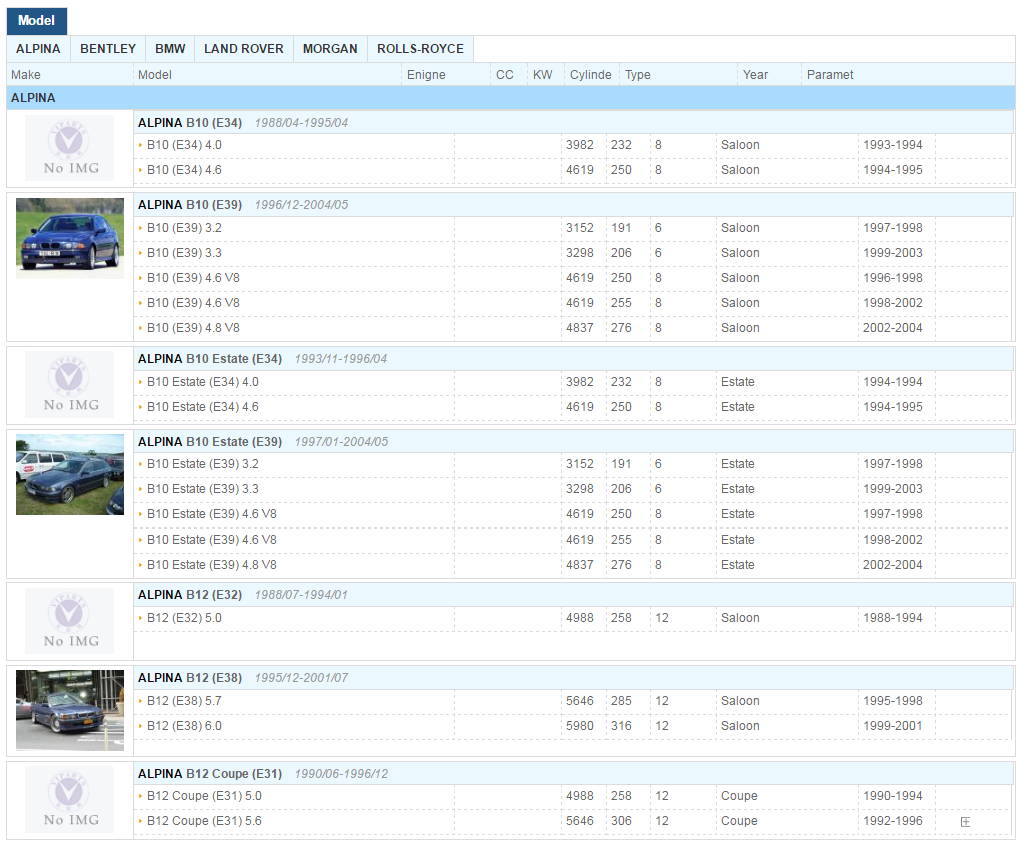This screenshot has width=1026, height=843.
Task: Open model link B12 (E32) 5.0
Action: pos(184,619)
